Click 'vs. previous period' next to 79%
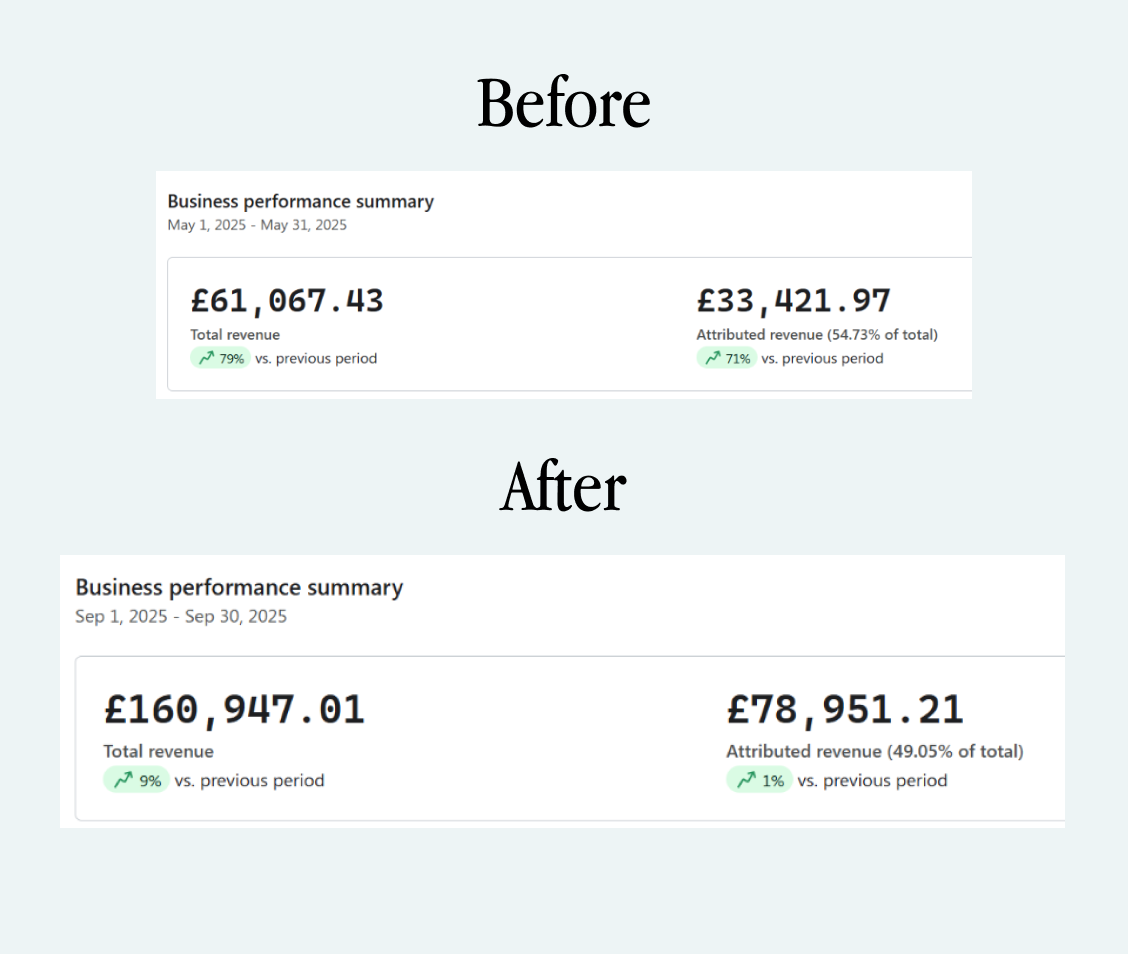This screenshot has height=954, width=1128. [316, 358]
